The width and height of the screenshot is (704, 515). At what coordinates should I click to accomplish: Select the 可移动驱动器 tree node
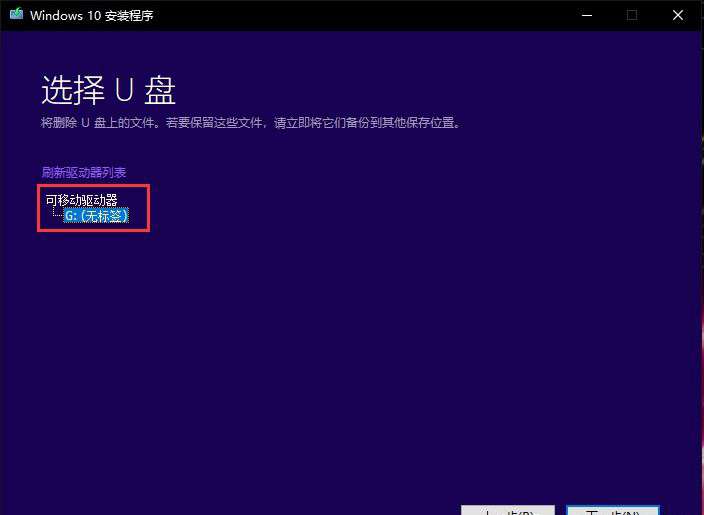81,200
